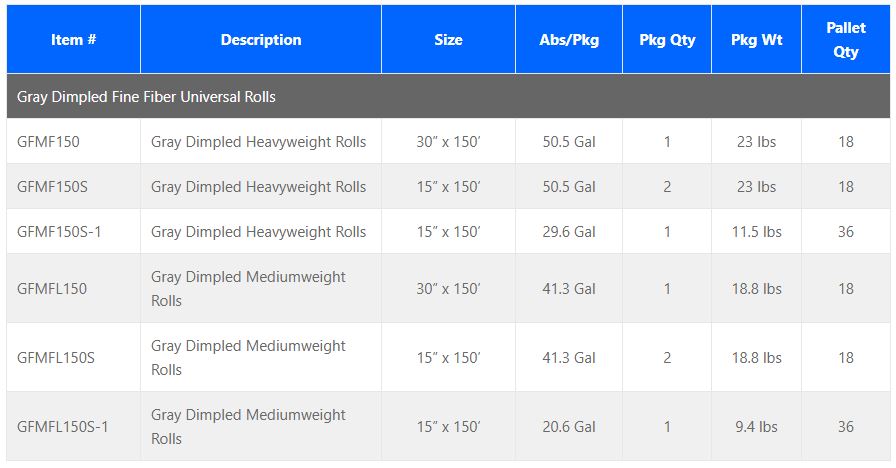
Task: Click the Item # column header
Action: [73, 40]
